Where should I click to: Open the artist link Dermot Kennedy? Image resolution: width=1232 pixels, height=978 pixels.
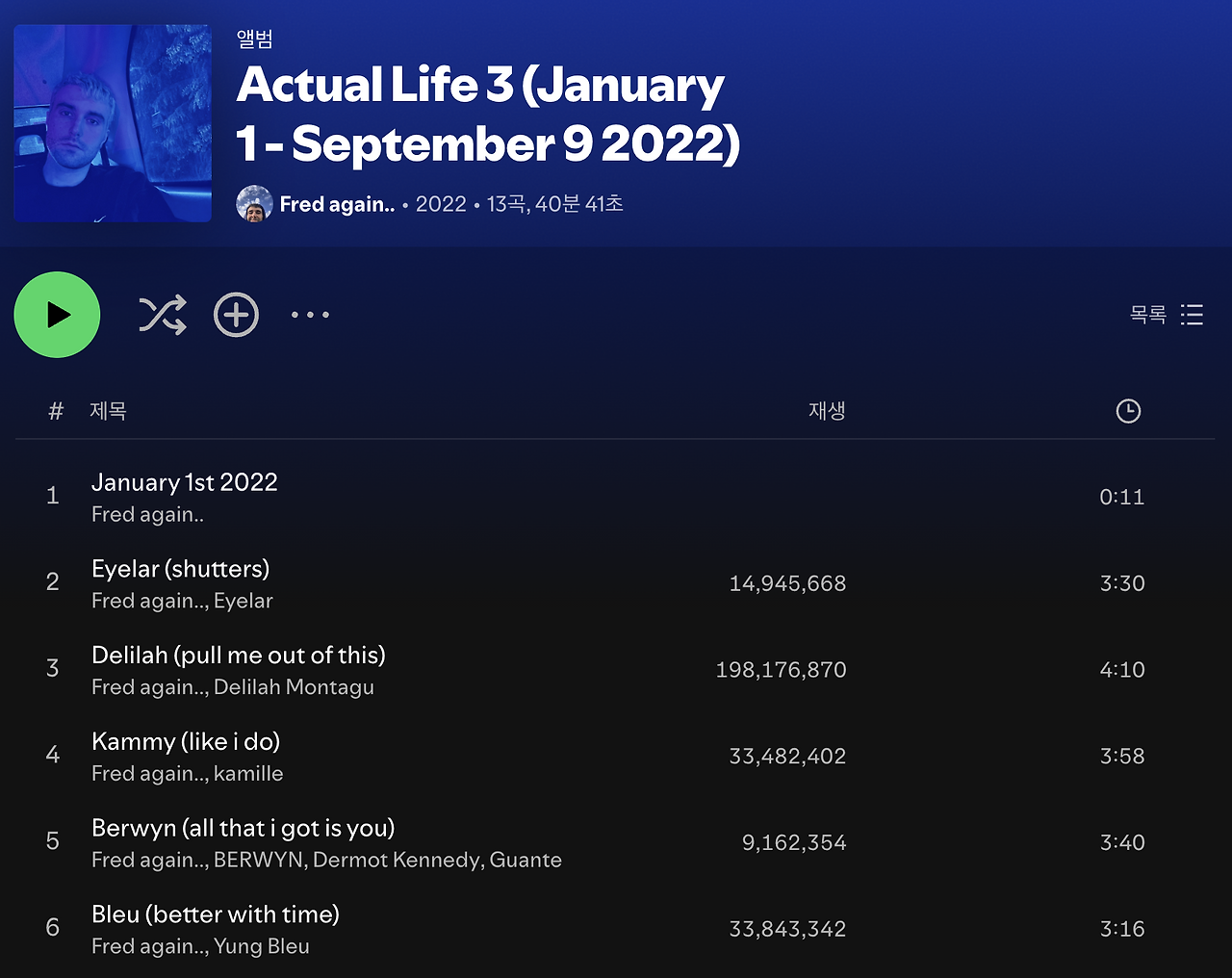tap(397, 861)
